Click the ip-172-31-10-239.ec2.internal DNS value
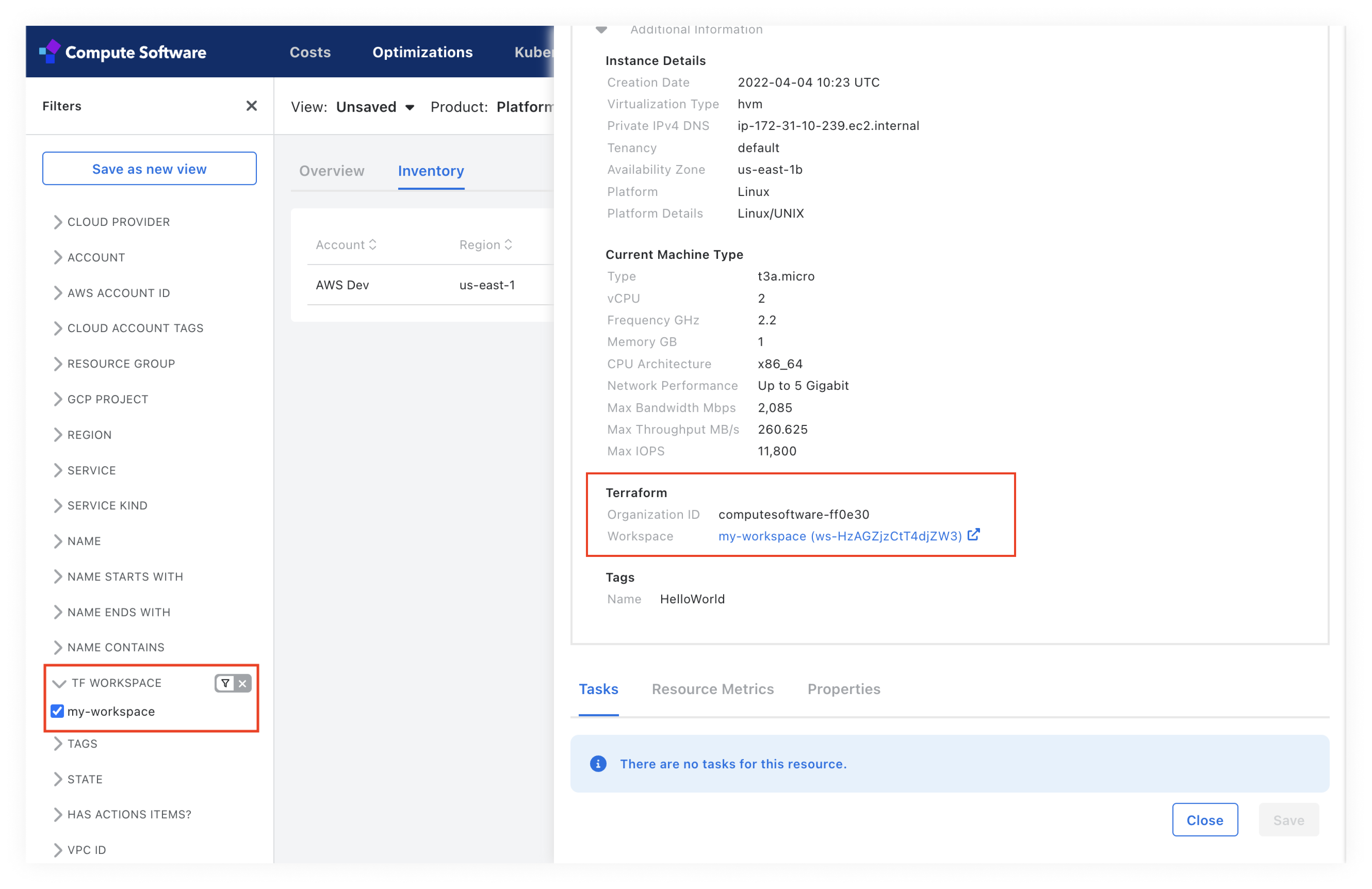 (828, 125)
